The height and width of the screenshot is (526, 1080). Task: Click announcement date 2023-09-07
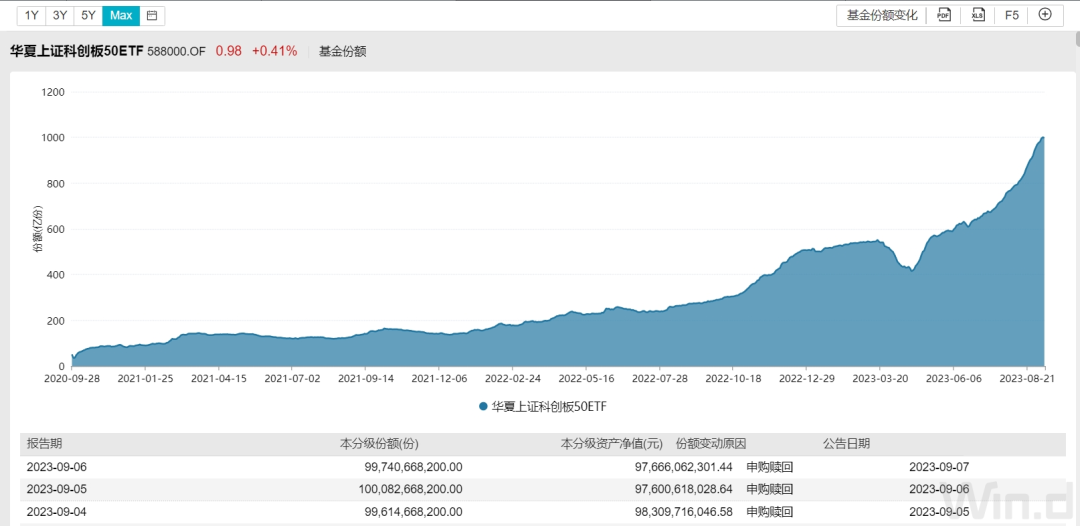(x=939, y=467)
